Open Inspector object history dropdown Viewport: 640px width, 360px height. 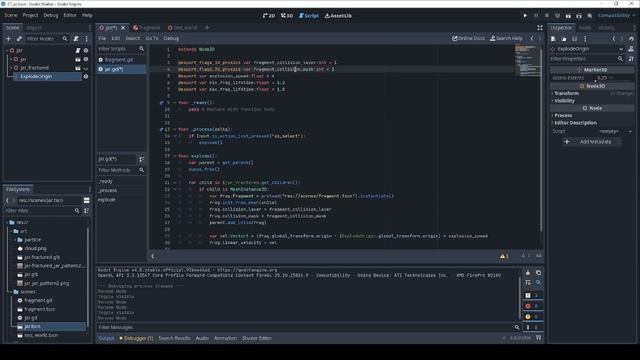tap(631, 39)
